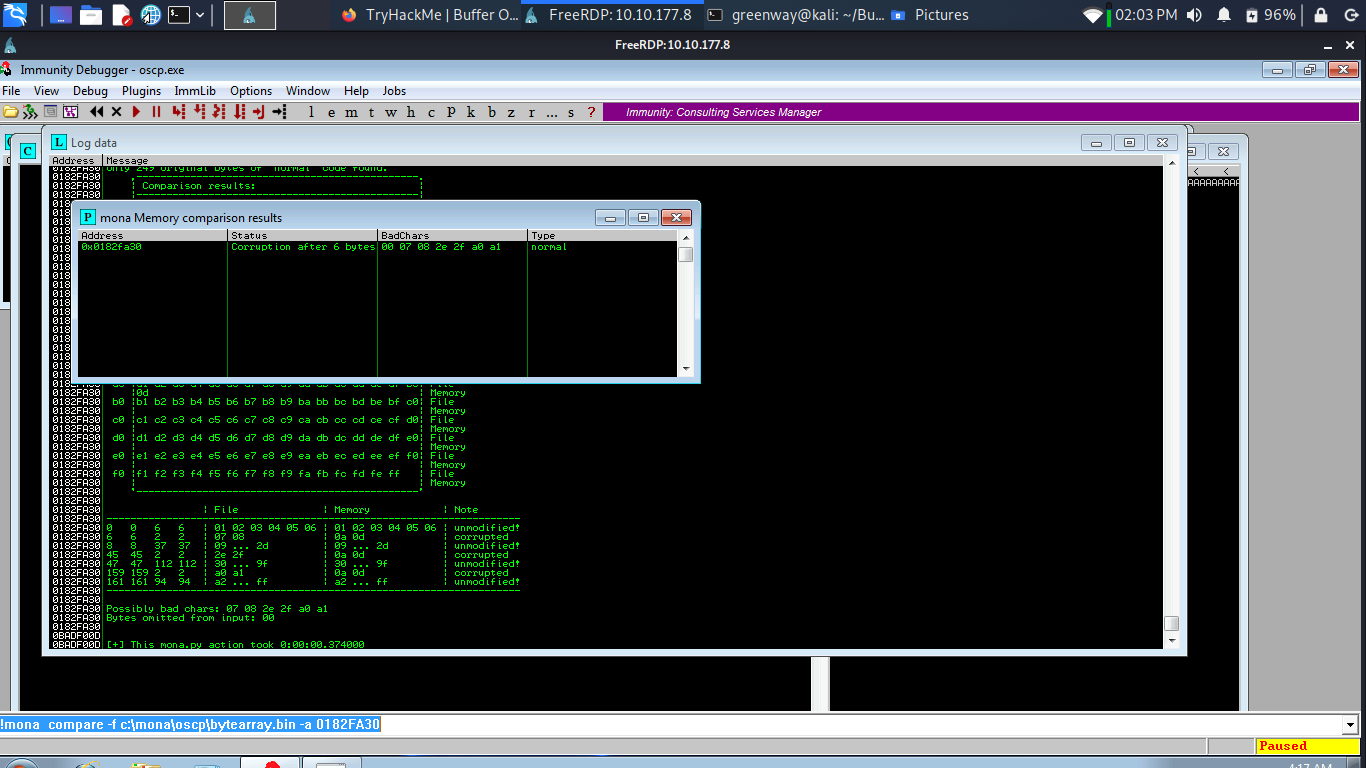The image size is (1366, 768).
Task: Open the Memory map with the m icon
Action: click(351, 112)
